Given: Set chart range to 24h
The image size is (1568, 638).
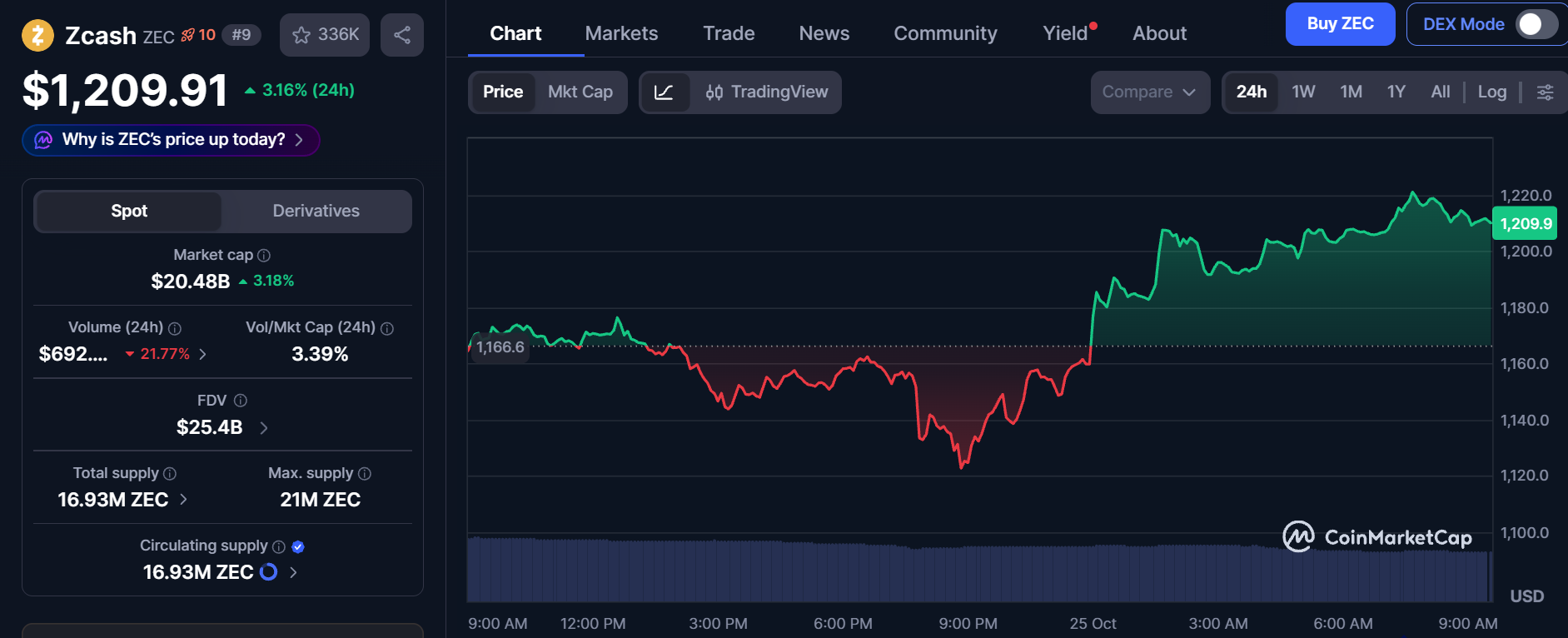Looking at the screenshot, I should click(1252, 92).
